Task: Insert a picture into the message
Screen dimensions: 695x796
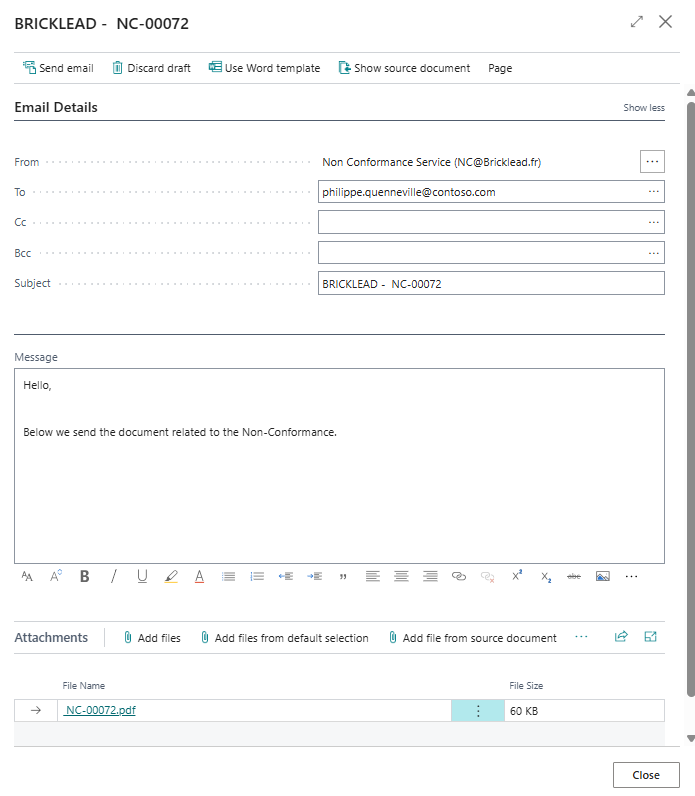Action: point(602,576)
